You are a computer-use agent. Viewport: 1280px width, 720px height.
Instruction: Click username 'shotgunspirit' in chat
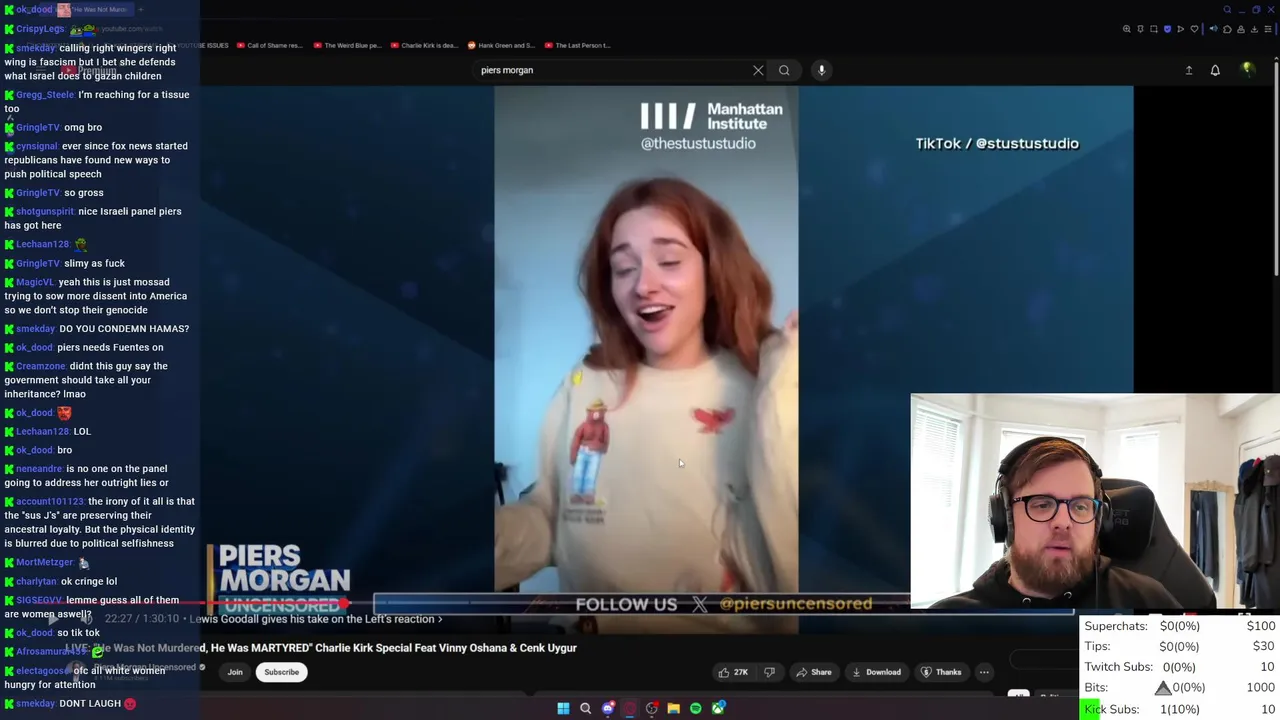click(x=45, y=212)
